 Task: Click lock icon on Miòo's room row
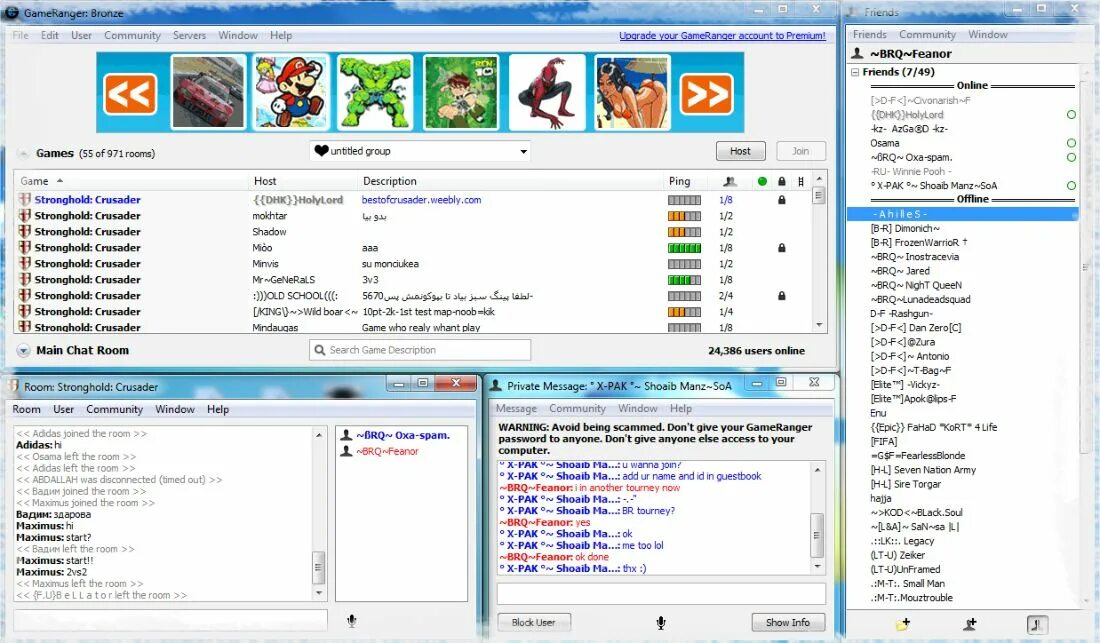[x=782, y=248]
